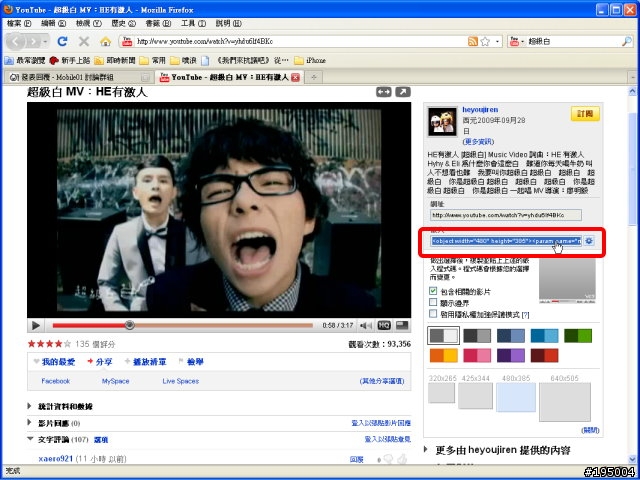The width and height of the screenshot is (640, 480).
Task: Rate the video with the fifth star
Action: coord(67,344)
